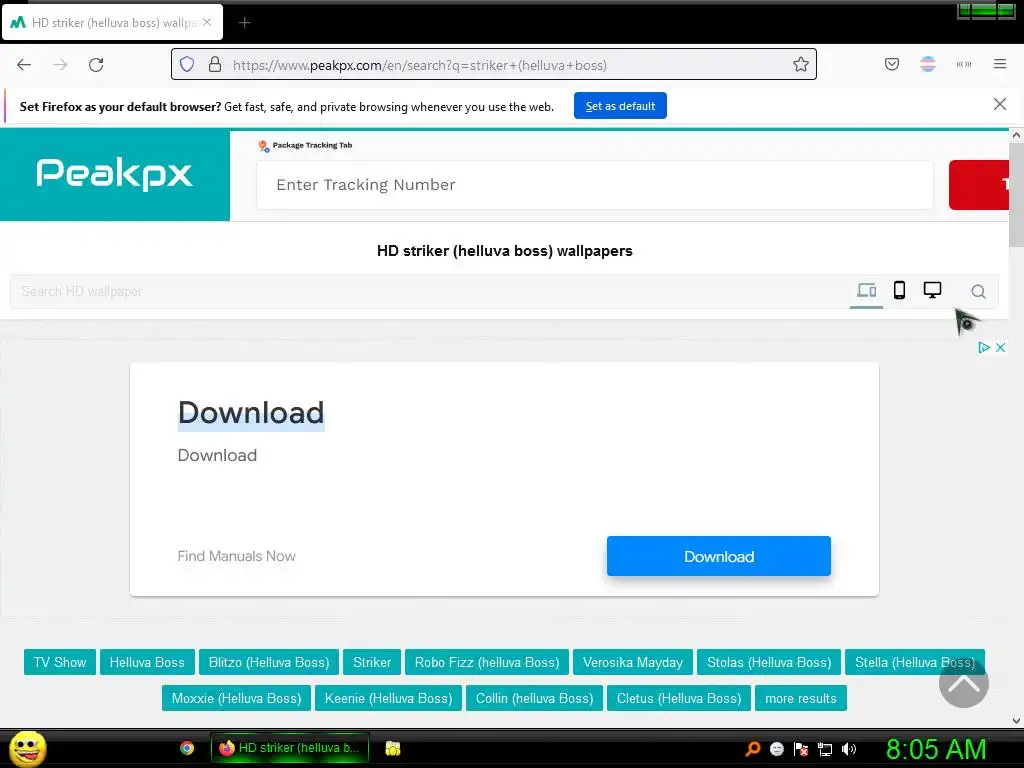Select the Keenie (Helluva Boss) tag
Viewport: 1024px width, 768px height.
point(389,698)
